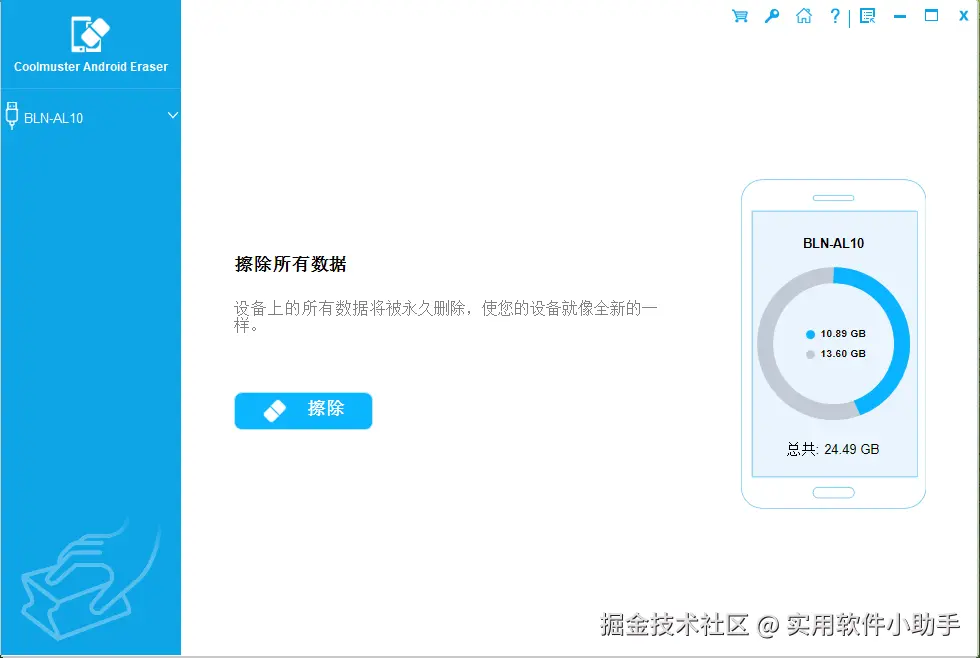Click the phone illustration home button
The height and width of the screenshot is (658, 980).
click(x=833, y=491)
